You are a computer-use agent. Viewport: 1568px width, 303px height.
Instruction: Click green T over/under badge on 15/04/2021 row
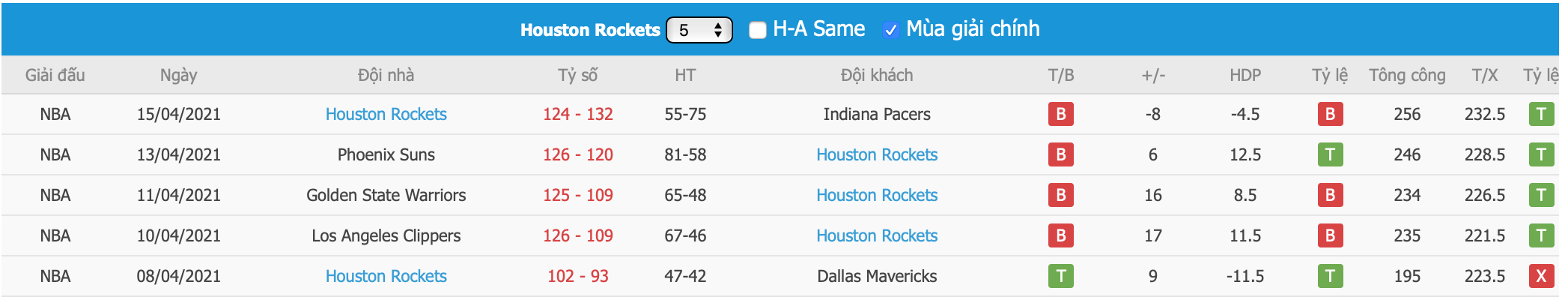(x=1541, y=114)
